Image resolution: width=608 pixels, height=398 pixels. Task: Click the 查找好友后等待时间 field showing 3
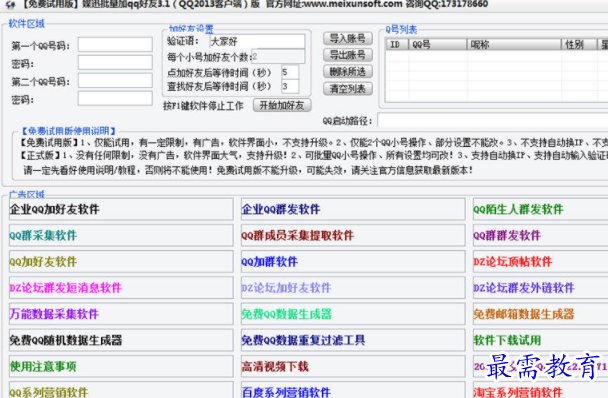pos(290,86)
